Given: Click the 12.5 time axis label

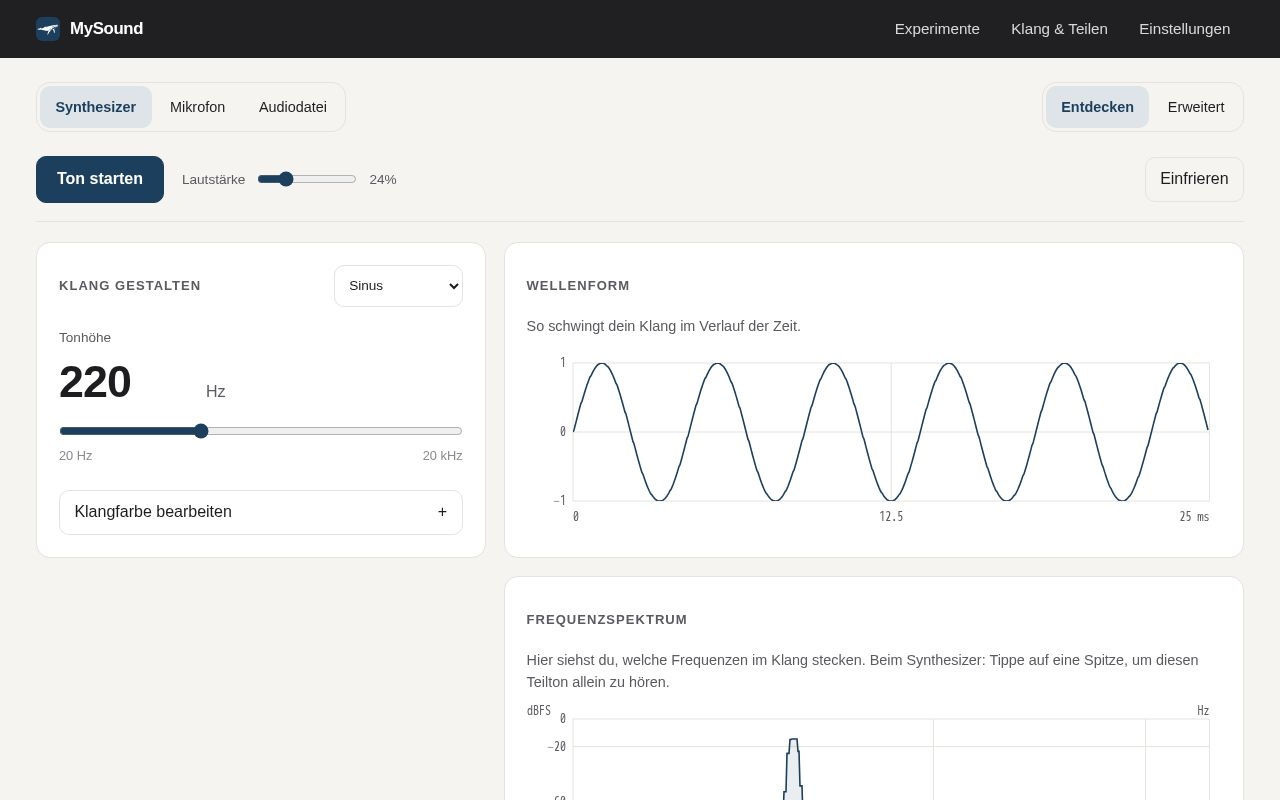Looking at the screenshot, I should 891,517.
